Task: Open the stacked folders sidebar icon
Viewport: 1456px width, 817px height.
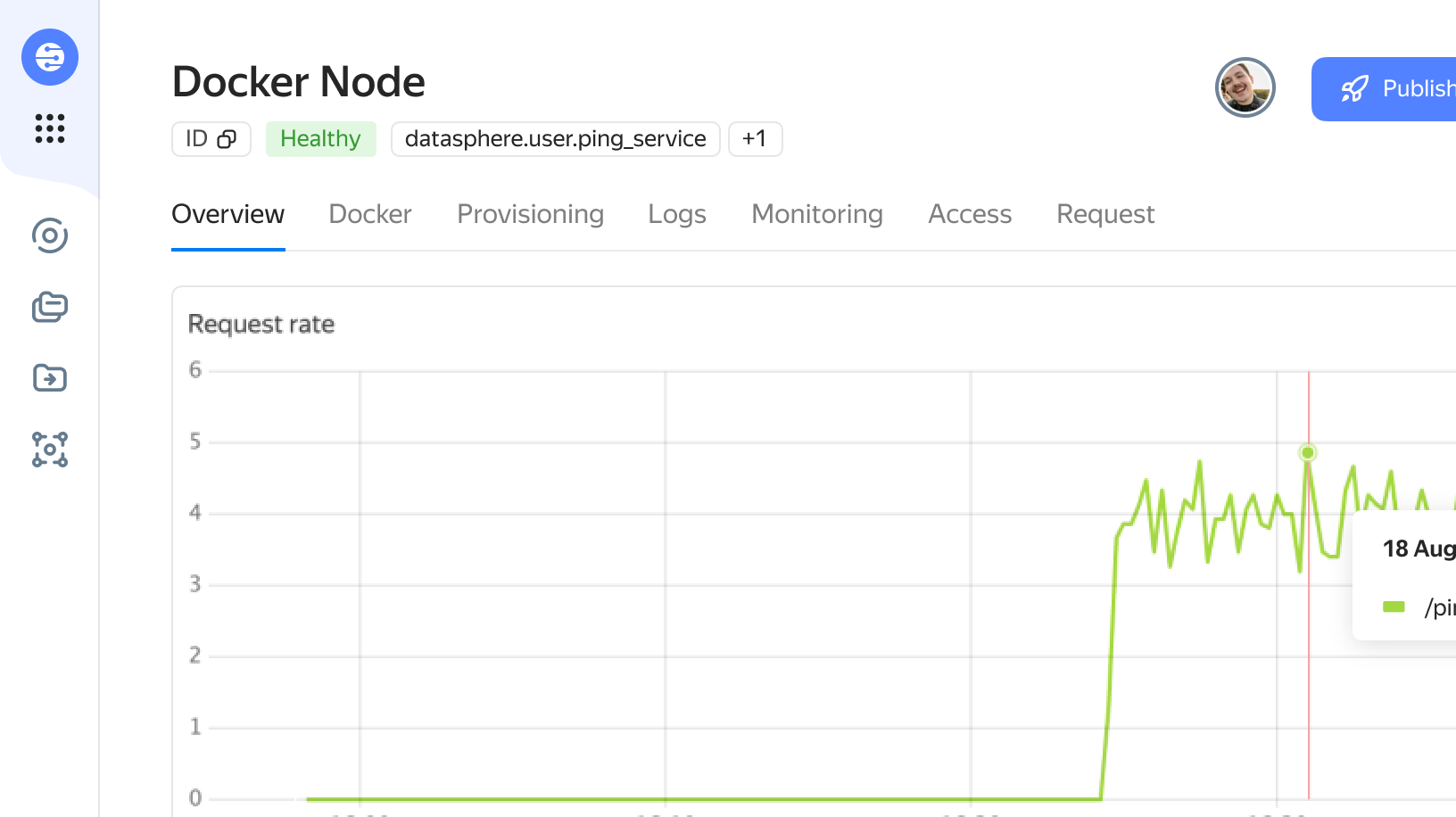Action: [x=50, y=307]
